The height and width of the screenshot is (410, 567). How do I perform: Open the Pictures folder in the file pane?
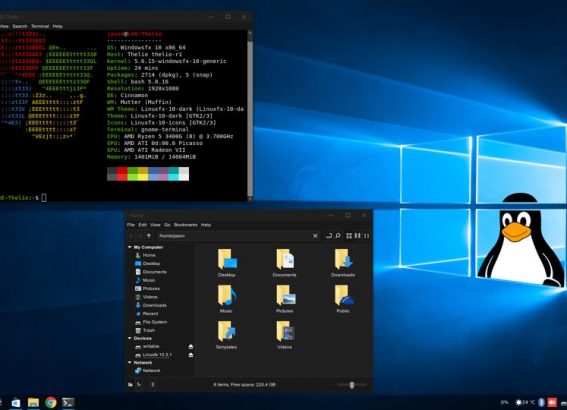(x=285, y=299)
